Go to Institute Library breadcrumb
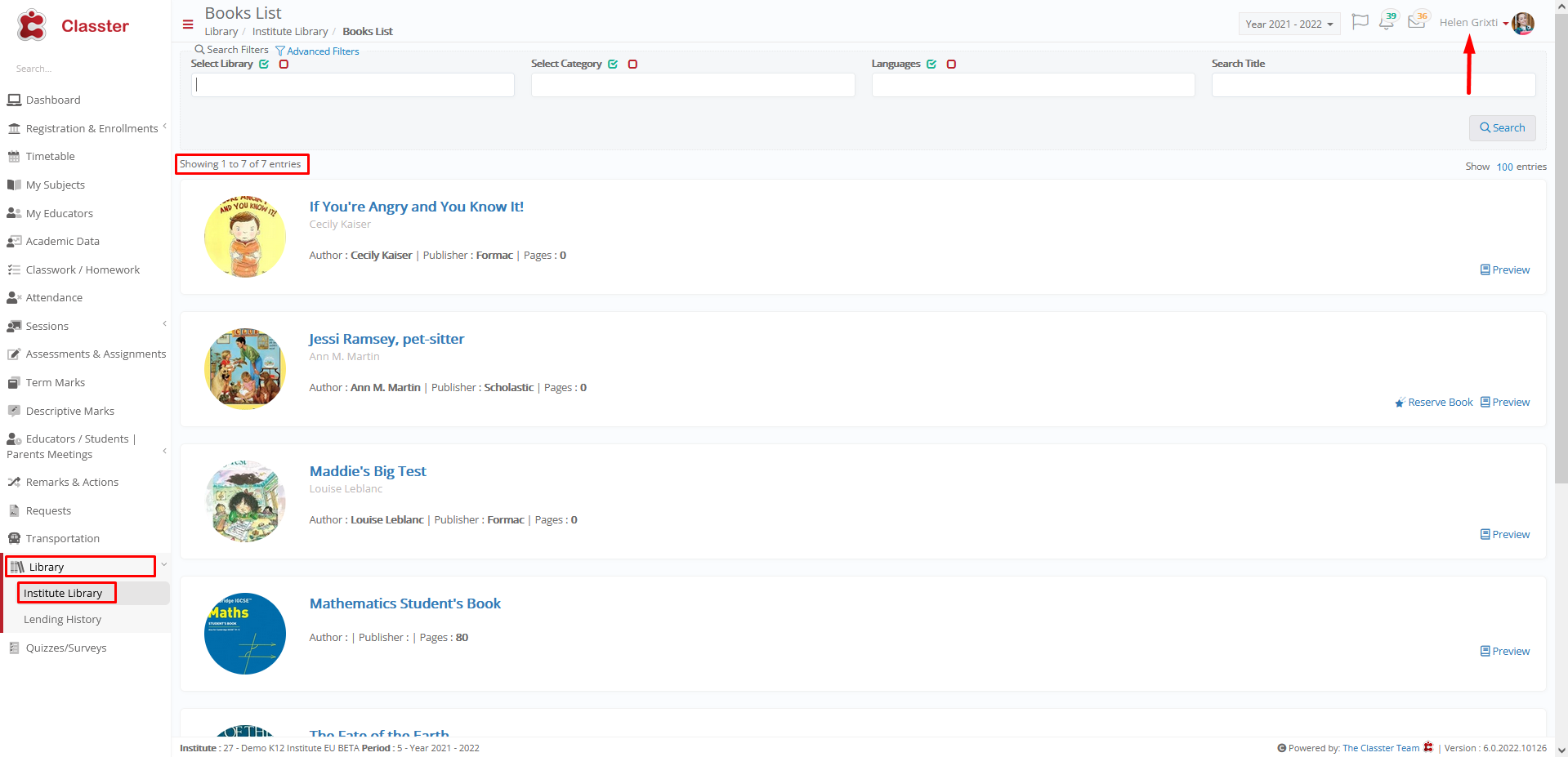This screenshot has height=757, width=1568. [290, 31]
